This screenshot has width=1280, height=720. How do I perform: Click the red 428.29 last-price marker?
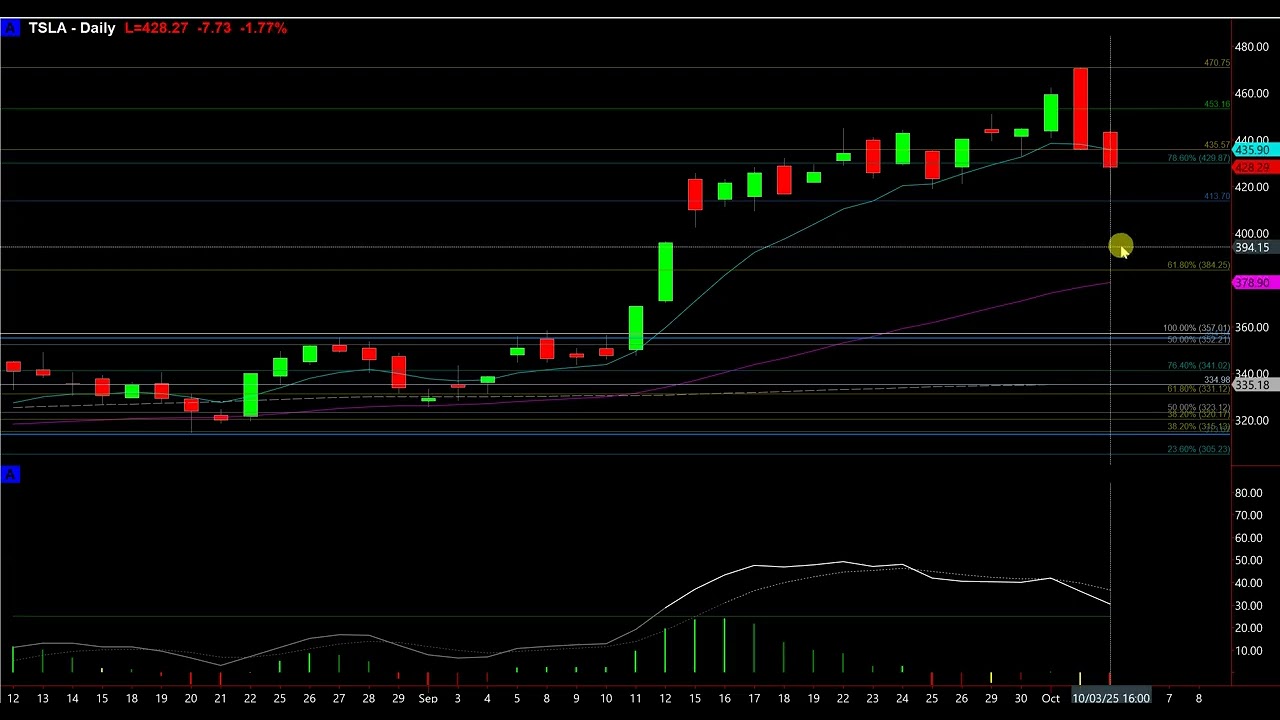point(1252,167)
